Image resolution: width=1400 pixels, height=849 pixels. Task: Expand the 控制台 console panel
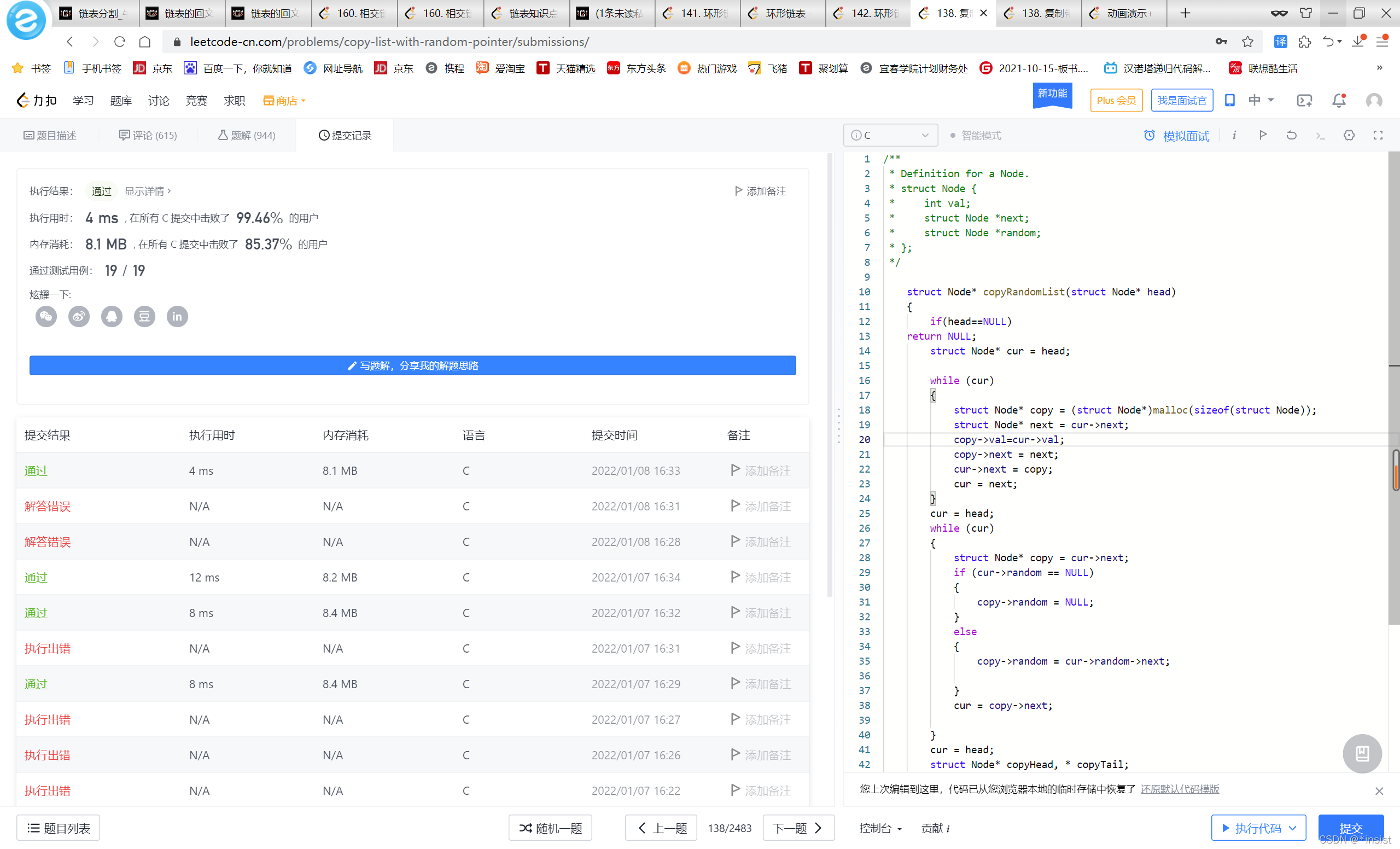tap(880, 828)
